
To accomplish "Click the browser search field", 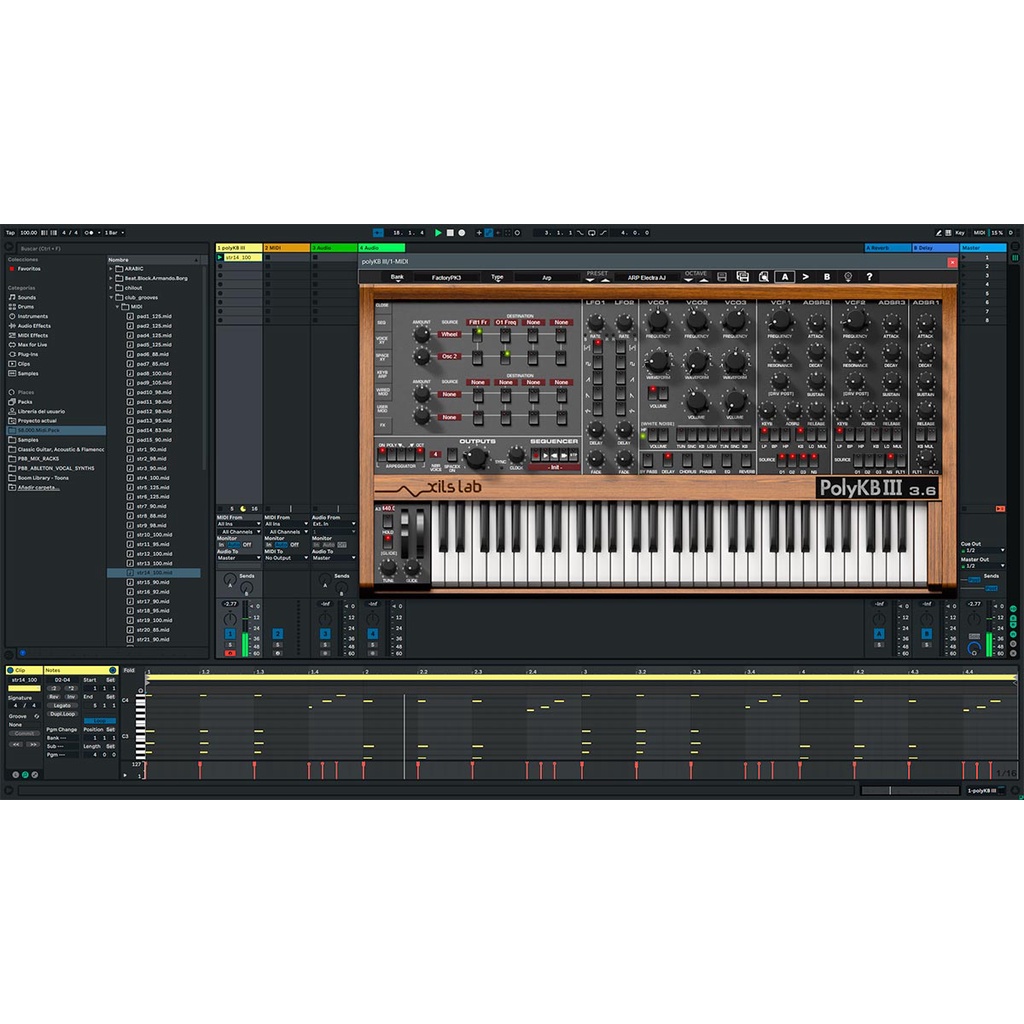I will pos(111,248).
